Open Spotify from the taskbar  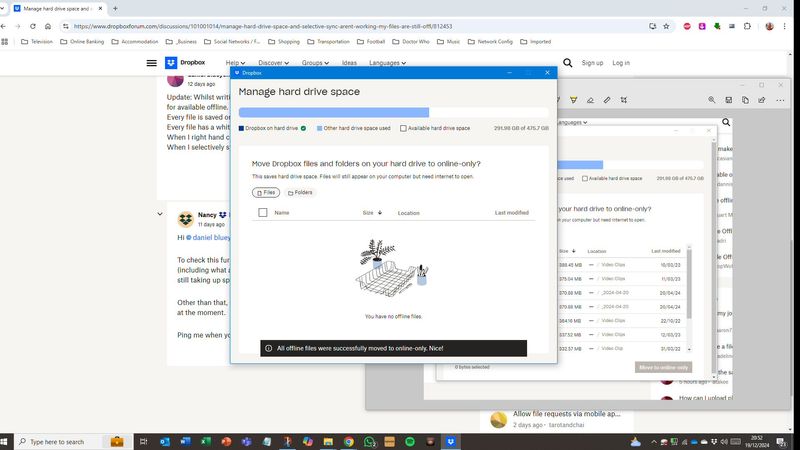pyautogui.click(x=410, y=442)
